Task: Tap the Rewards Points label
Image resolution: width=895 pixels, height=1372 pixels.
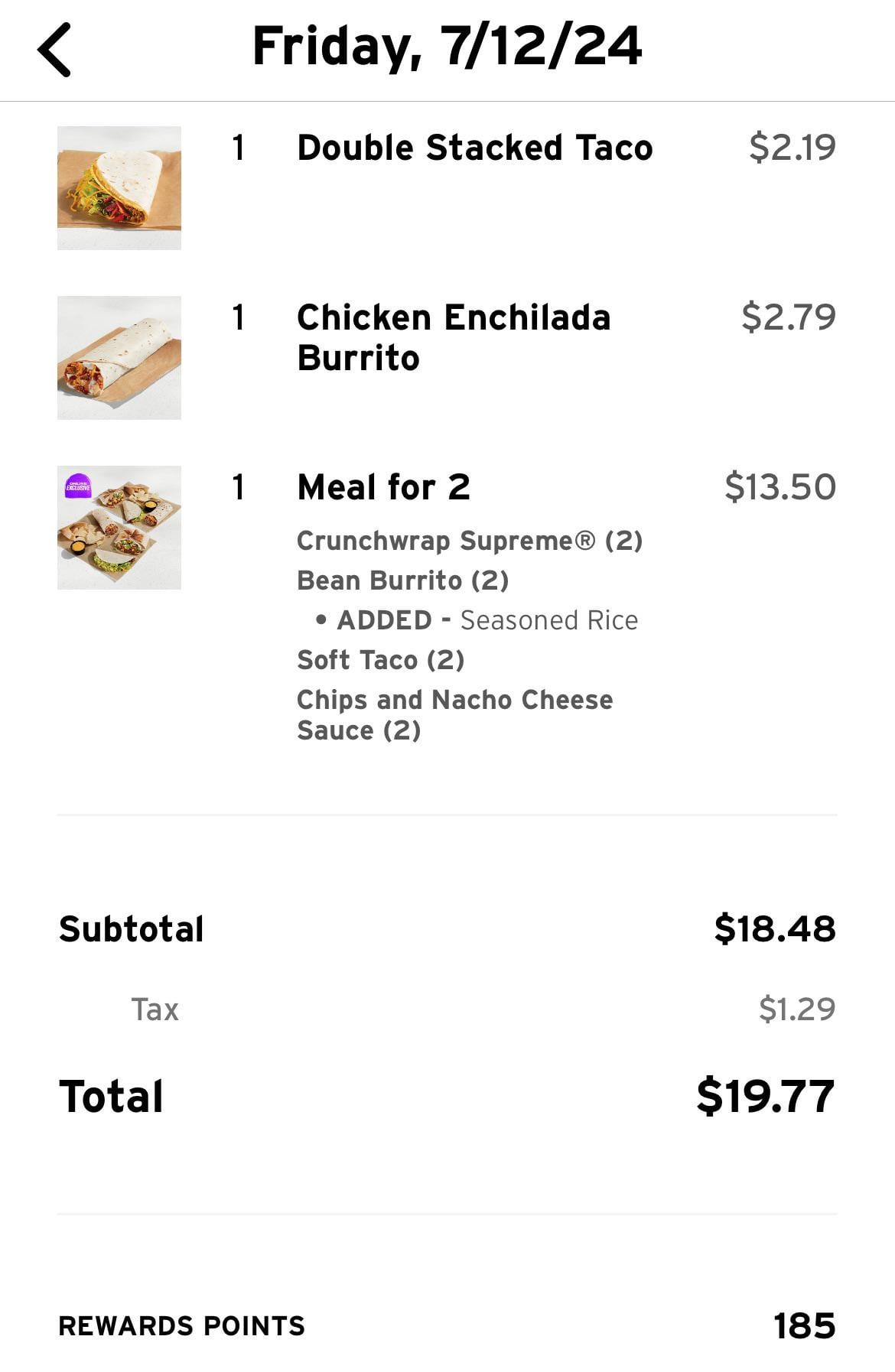Action: 181,1325
